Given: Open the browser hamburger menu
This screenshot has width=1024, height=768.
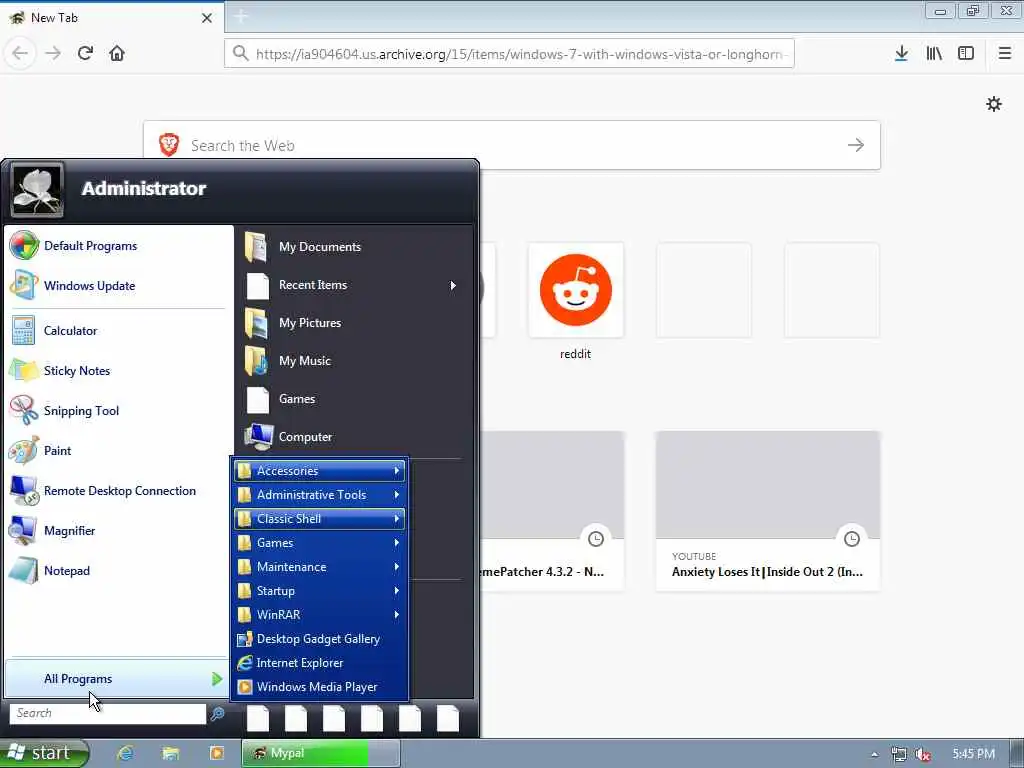Looking at the screenshot, I should point(1005,53).
